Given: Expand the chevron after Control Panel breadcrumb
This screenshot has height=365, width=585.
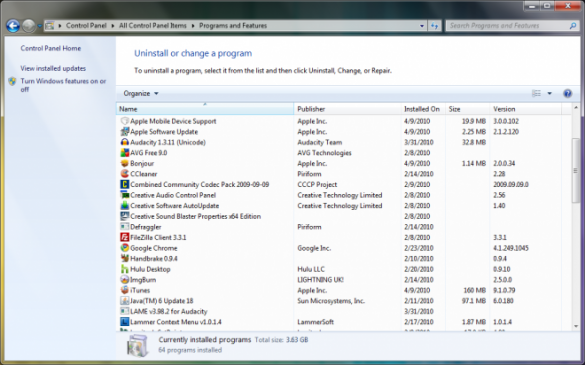Looking at the screenshot, I should pos(113,26).
